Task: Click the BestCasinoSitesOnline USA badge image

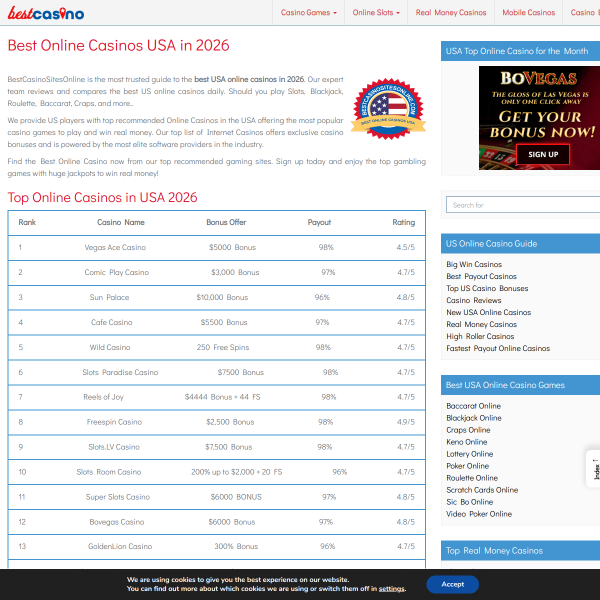Action: click(388, 109)
